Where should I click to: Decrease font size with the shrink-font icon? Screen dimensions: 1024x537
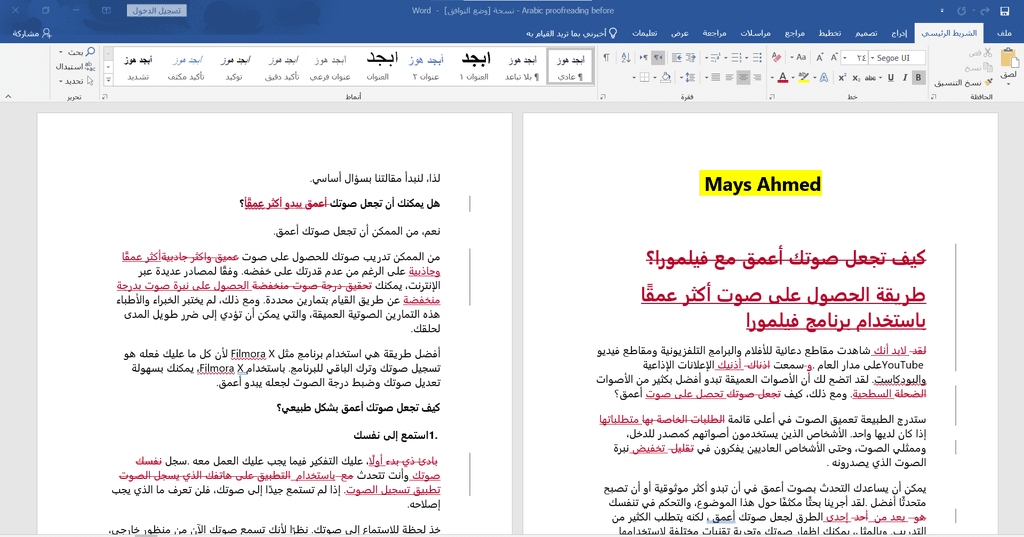(820, 58)
